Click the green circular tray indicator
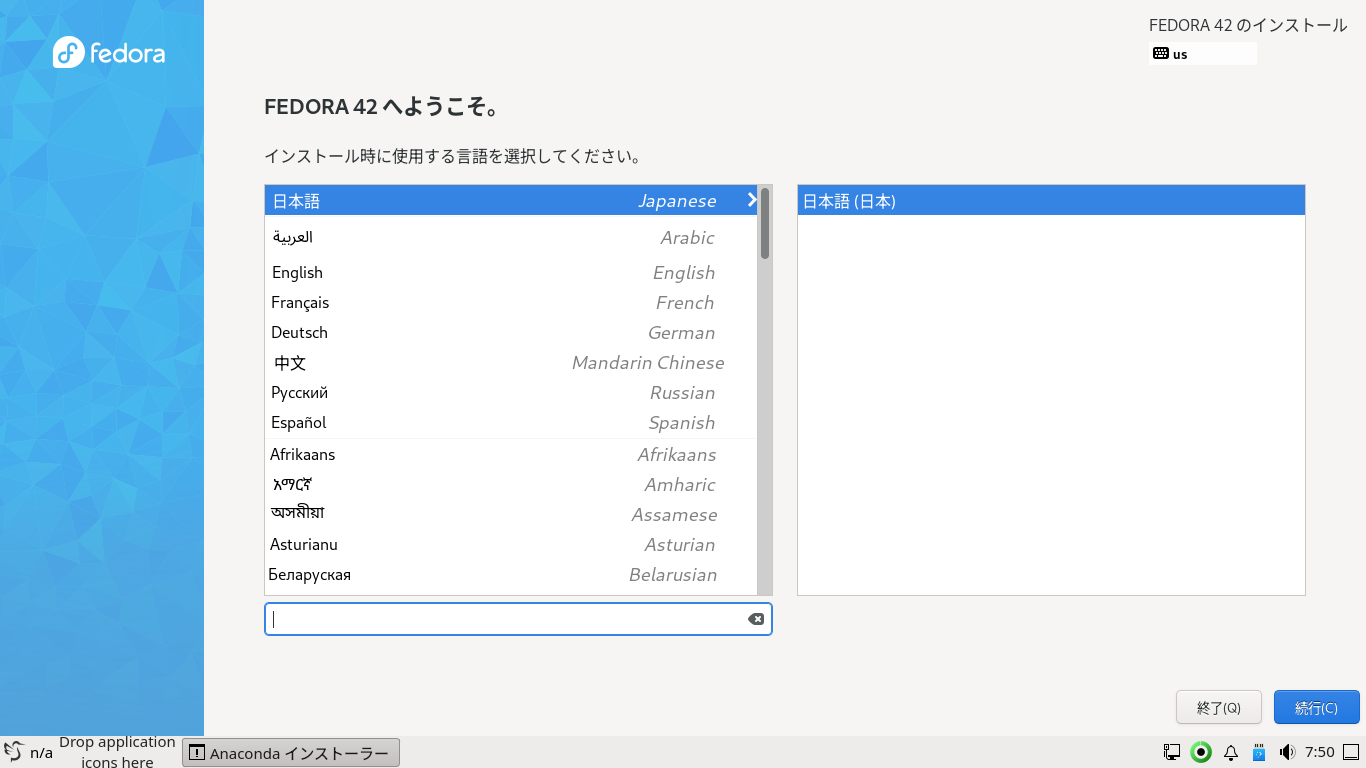Viewport: 1366px width, 768px height. point(1201,752)
